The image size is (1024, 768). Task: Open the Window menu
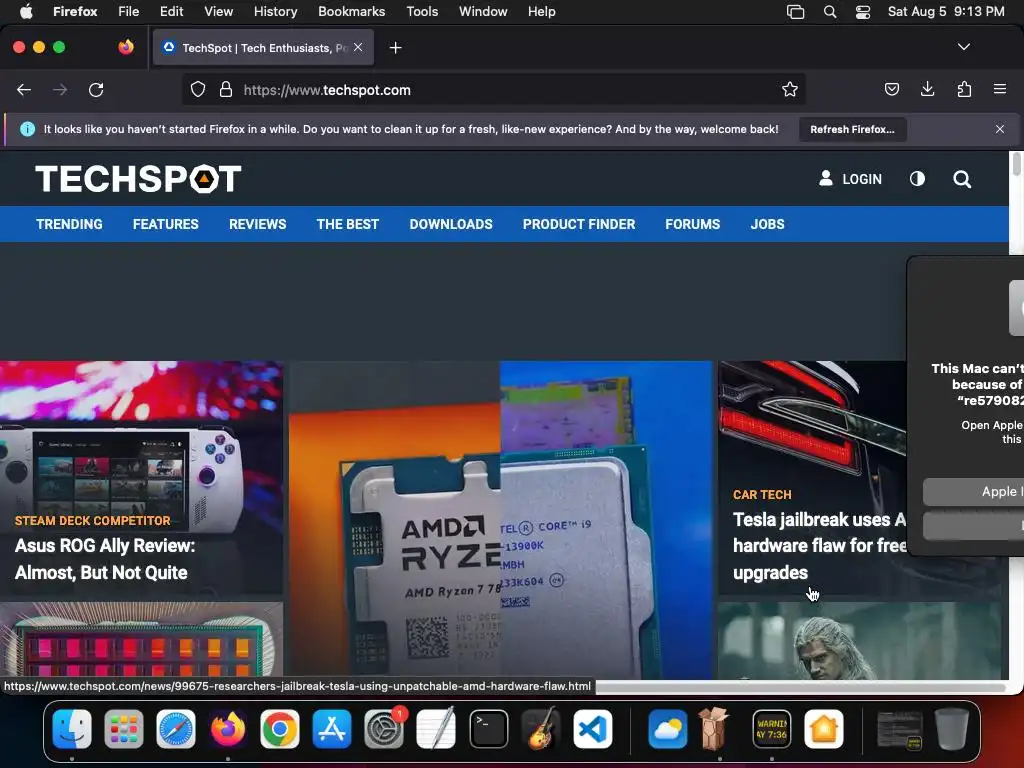point(483,12)
